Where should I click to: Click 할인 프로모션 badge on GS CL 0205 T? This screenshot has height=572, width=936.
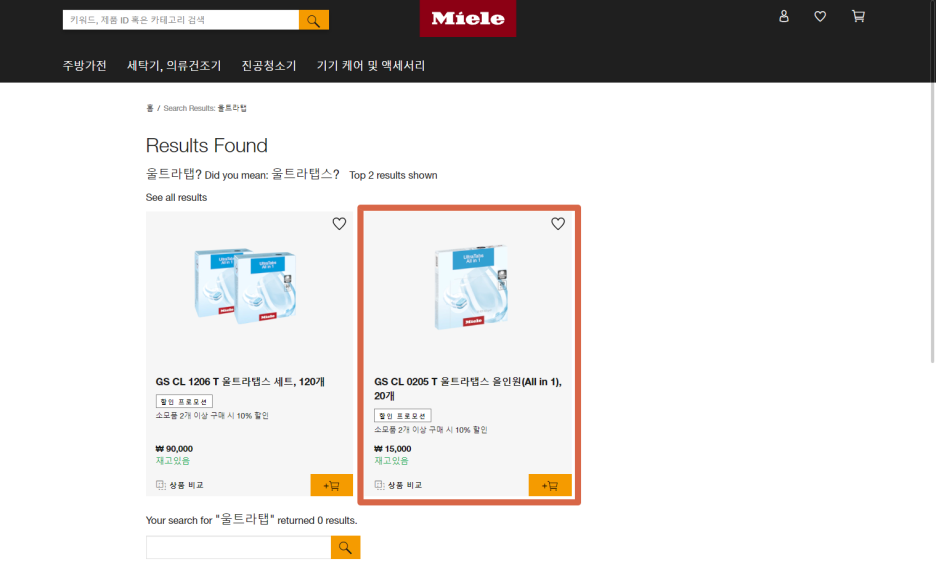point(402,416)
